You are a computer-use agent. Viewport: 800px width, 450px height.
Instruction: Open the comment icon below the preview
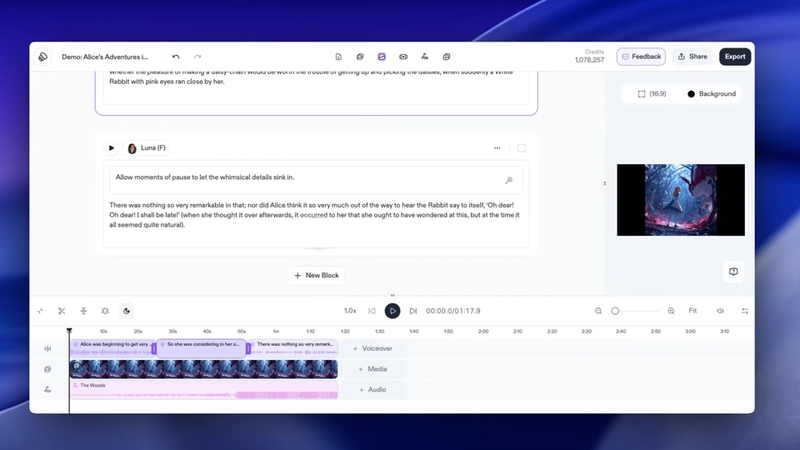click(x=733, y=271)
